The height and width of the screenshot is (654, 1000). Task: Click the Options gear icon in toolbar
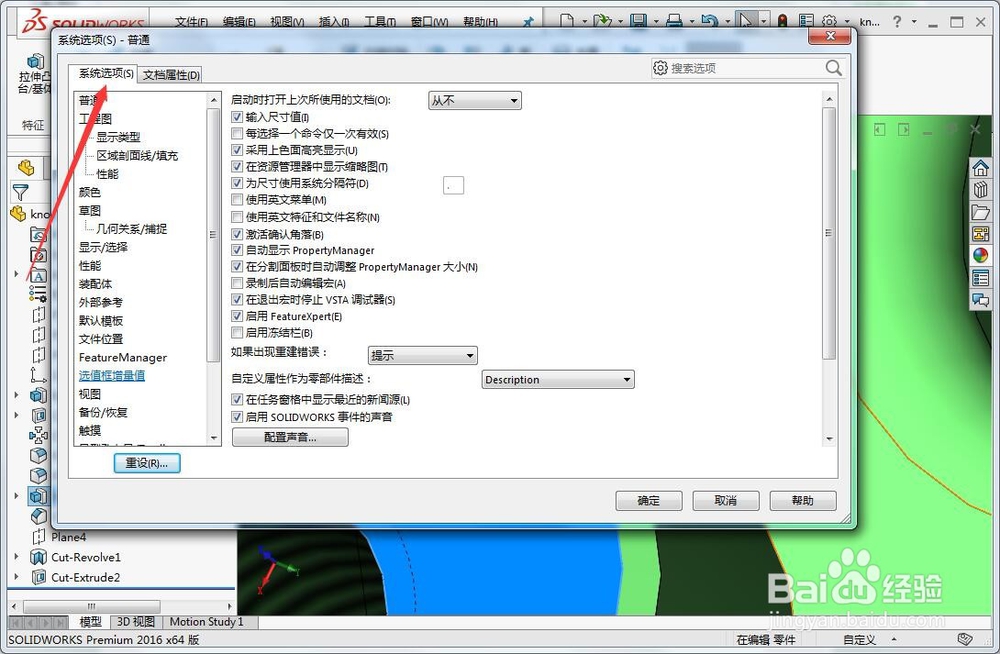coord(829,21)
